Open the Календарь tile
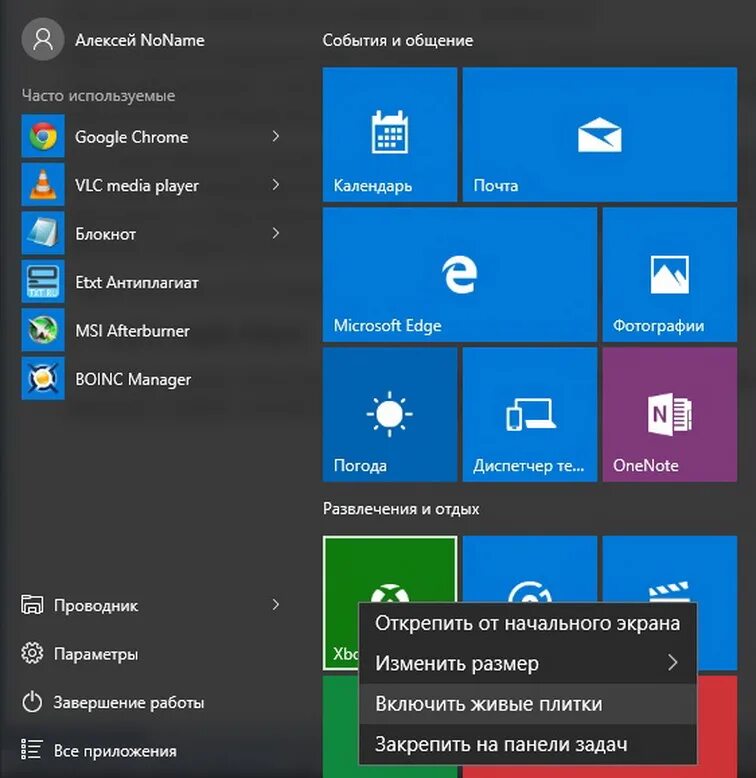Viewport: 756px width, 778px height. [x=390, y=134]
